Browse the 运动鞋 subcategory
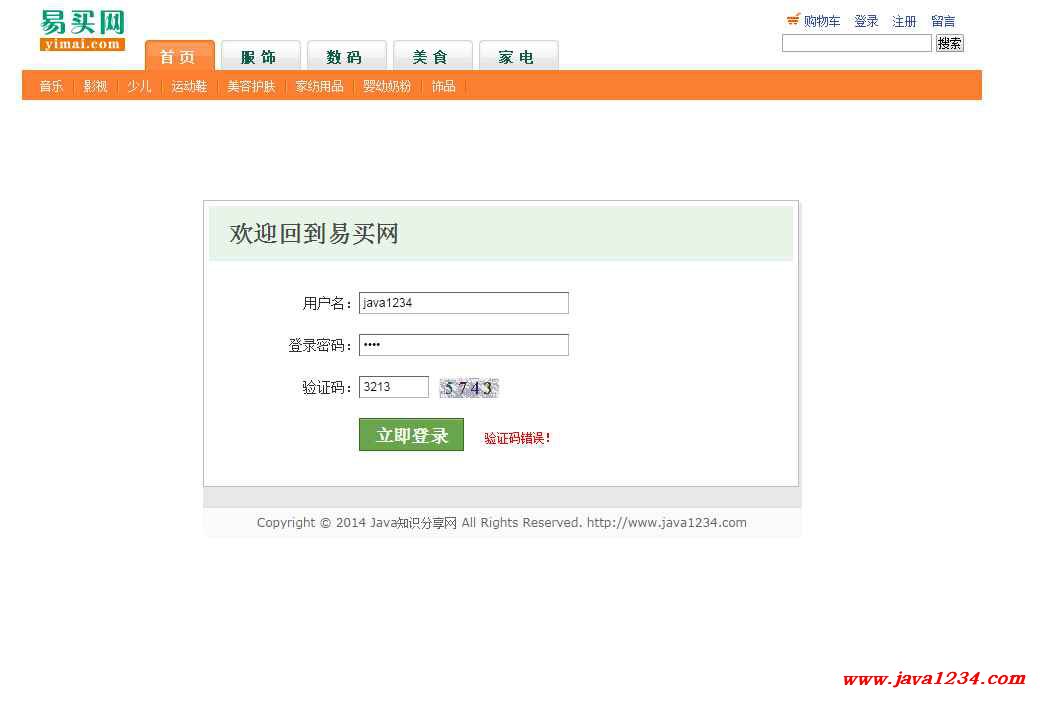Screen dimensions: 1040x702 [189, 86]
